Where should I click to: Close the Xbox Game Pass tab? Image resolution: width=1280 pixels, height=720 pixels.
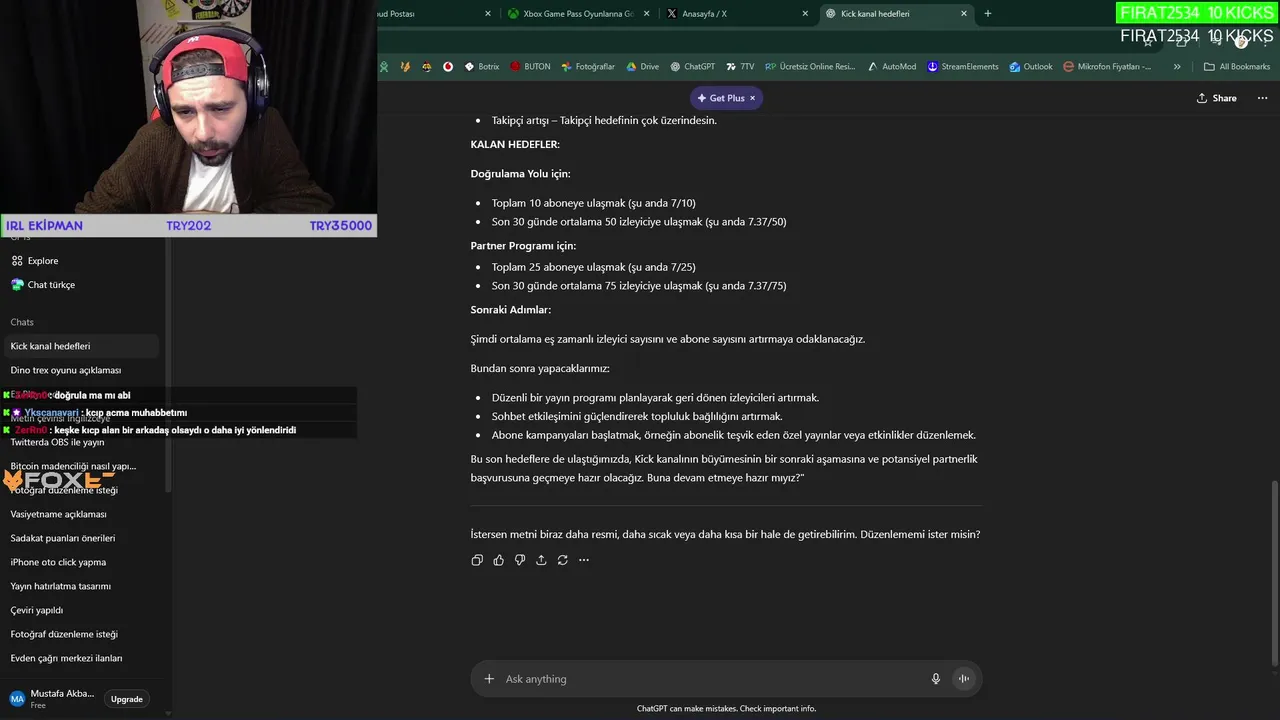(x=646, y=14)
